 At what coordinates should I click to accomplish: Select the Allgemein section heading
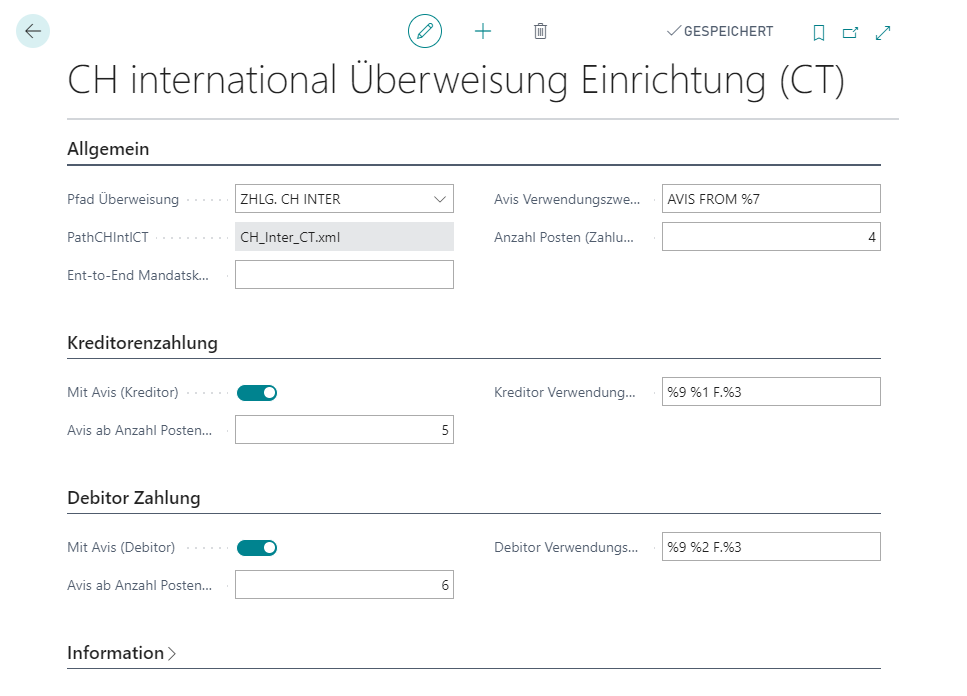pyautogui.click(x=107, y=148)
